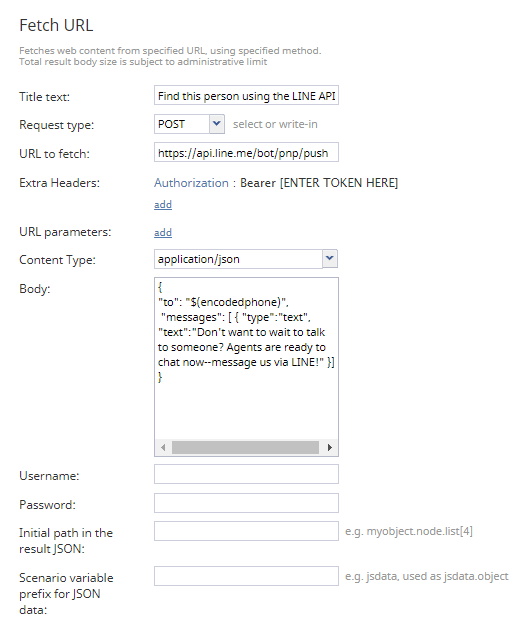Expand the Content Type dropdown arrow
Screen dimensions: 515x619
(x=330, y=259)
